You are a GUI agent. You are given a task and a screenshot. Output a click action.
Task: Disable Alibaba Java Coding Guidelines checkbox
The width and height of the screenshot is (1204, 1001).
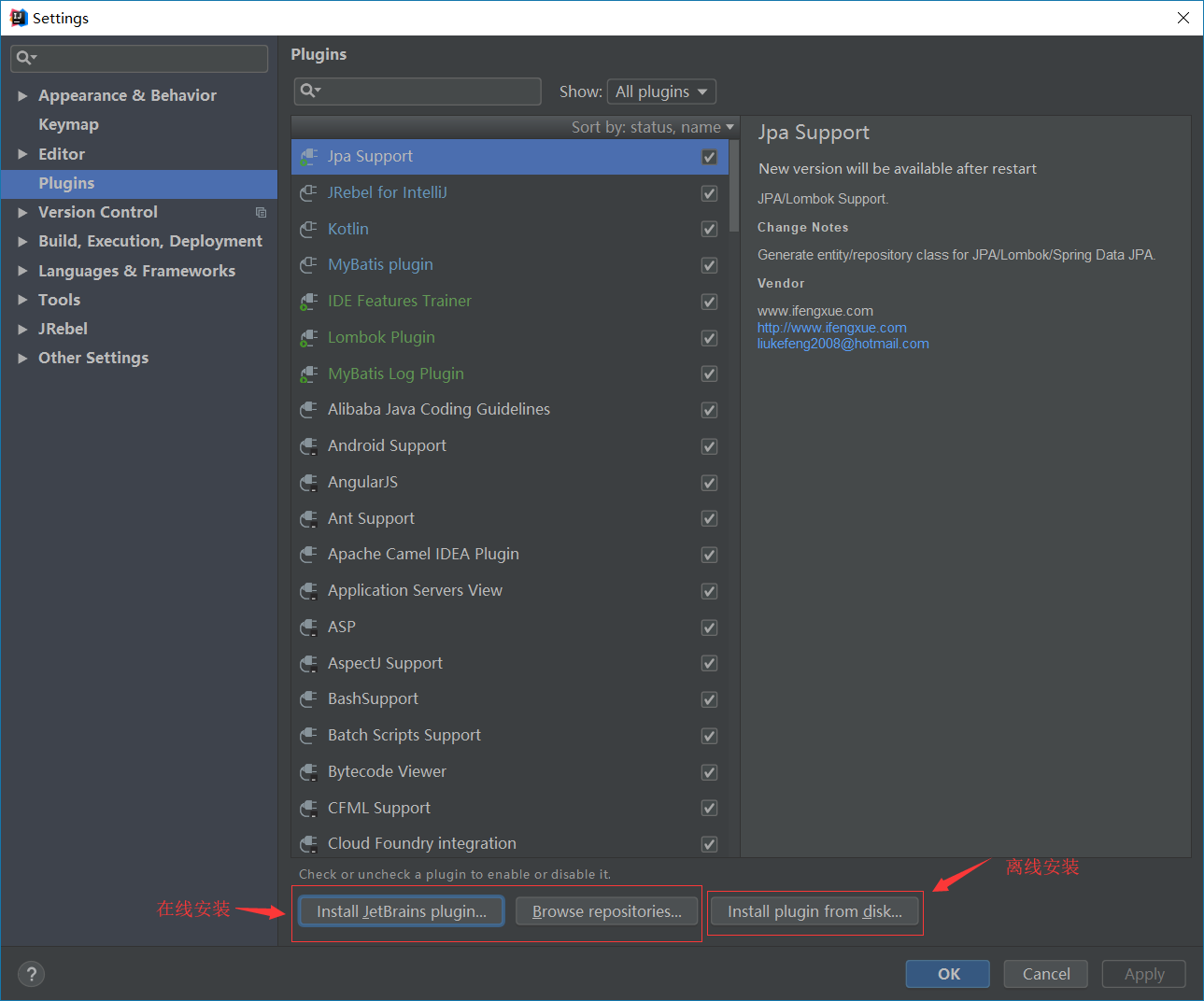(x=710, y=410)
